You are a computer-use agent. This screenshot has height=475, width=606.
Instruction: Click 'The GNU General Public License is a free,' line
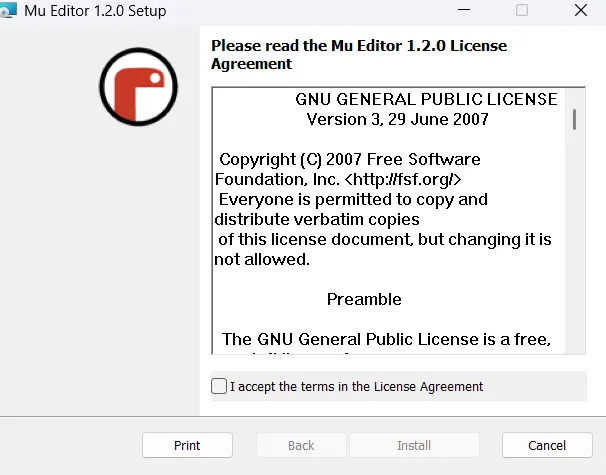(386, 339)
